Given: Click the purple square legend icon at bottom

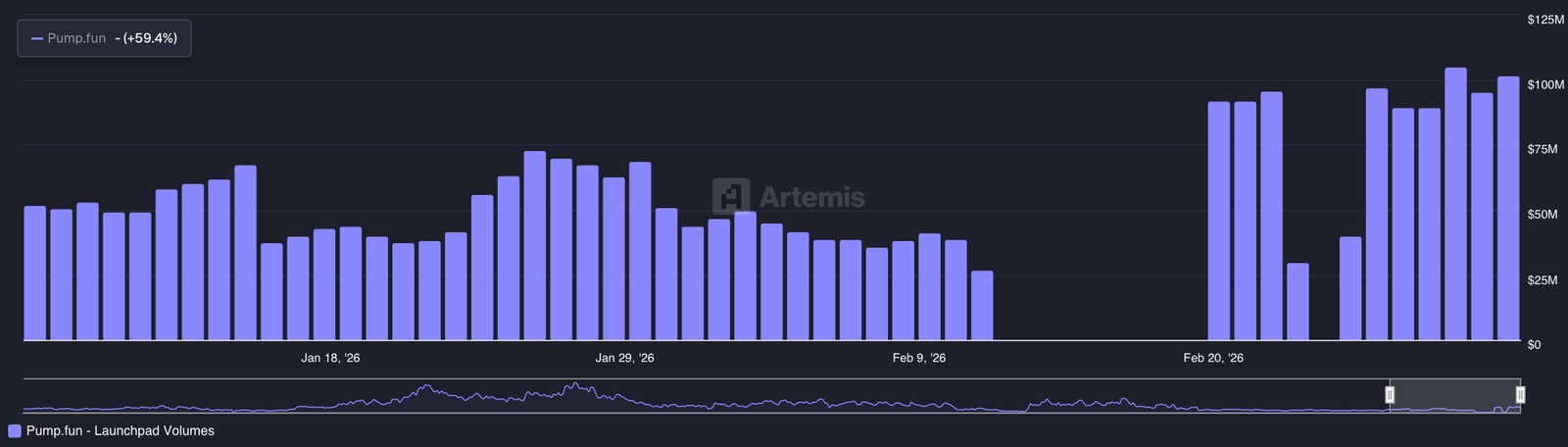Looking at the screenshot, I should (x=14, y=431).
